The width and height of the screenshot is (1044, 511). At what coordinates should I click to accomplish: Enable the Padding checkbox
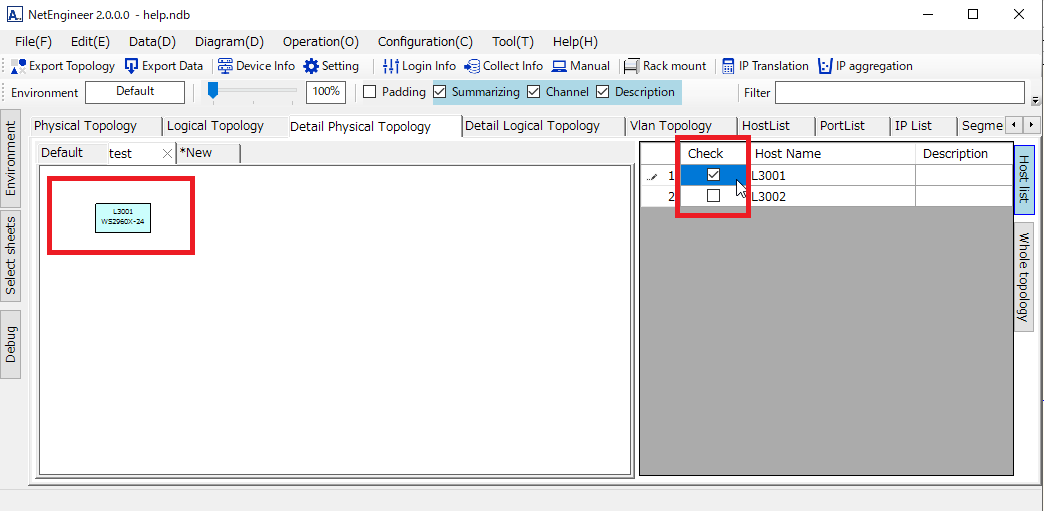369,92
